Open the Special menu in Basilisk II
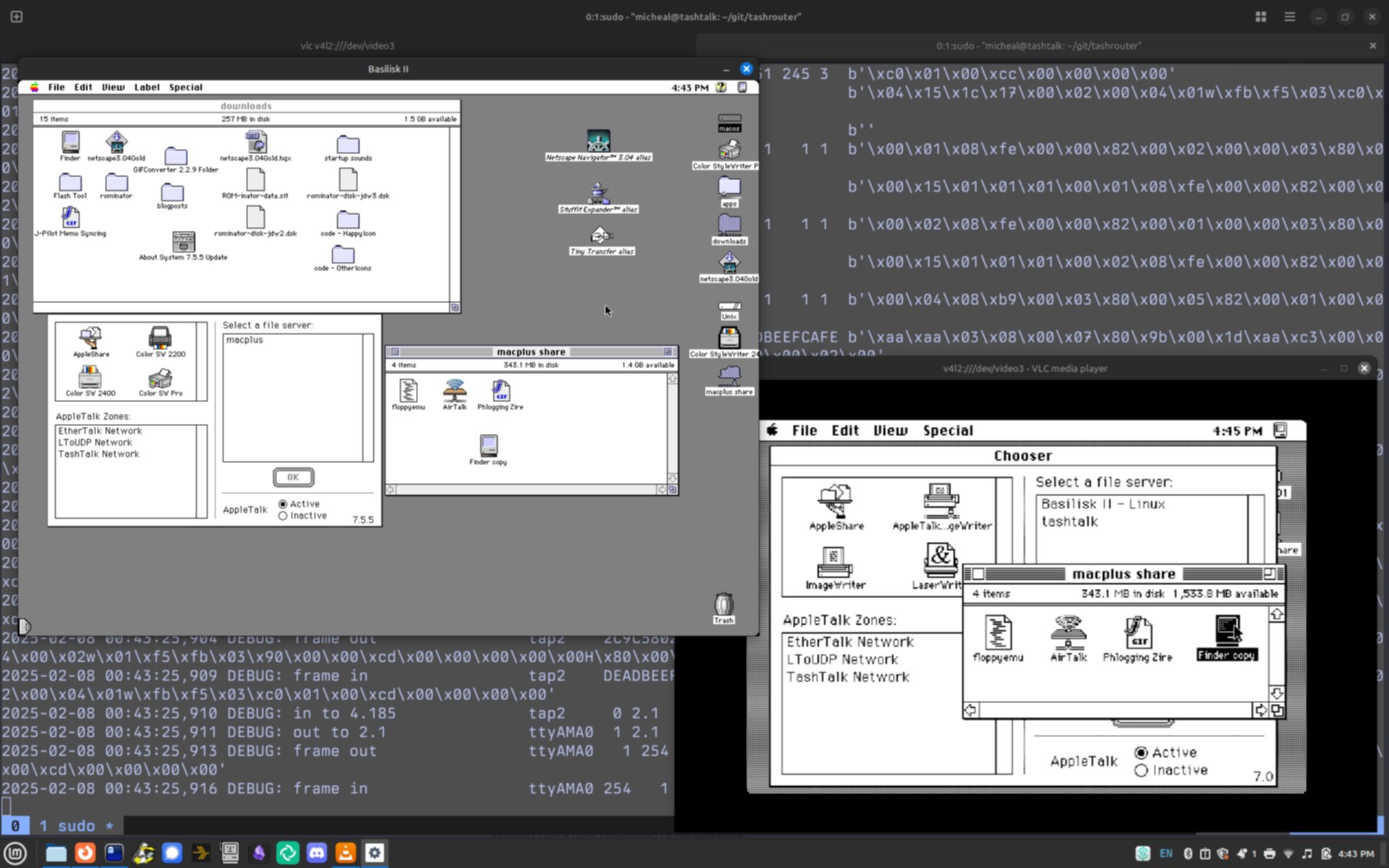The width and height of the screenshot is (1389, 868). [185, 87]
